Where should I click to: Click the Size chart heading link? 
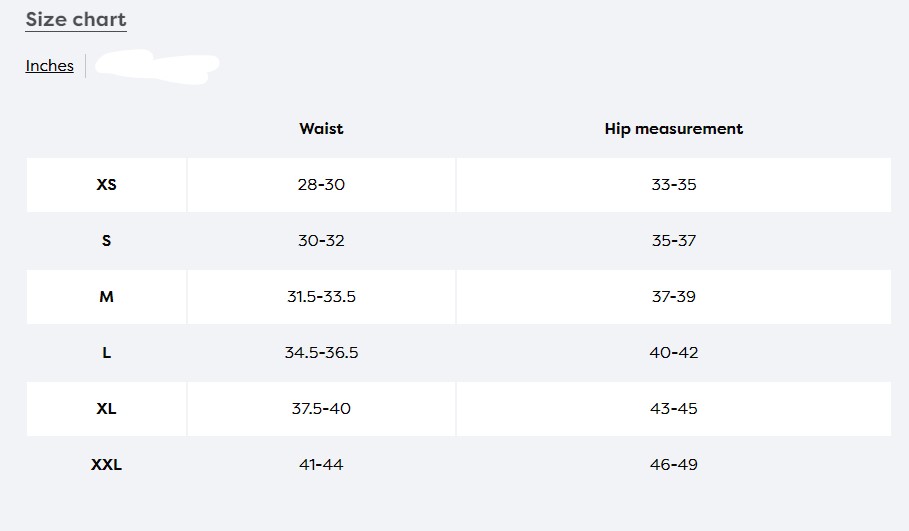point(76,19)
